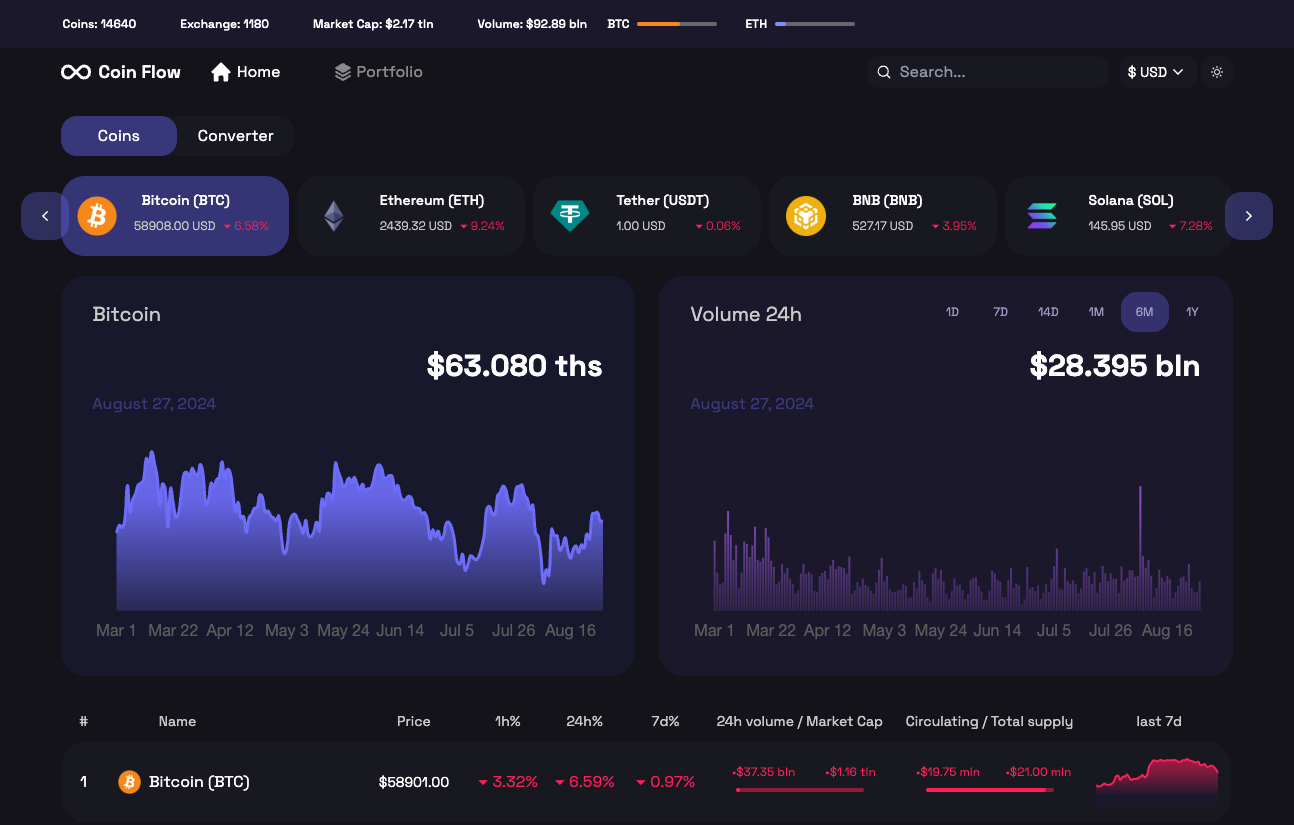Screen dimensions: 1294x825
Task: Select the Coins tab
Action: 119,136
